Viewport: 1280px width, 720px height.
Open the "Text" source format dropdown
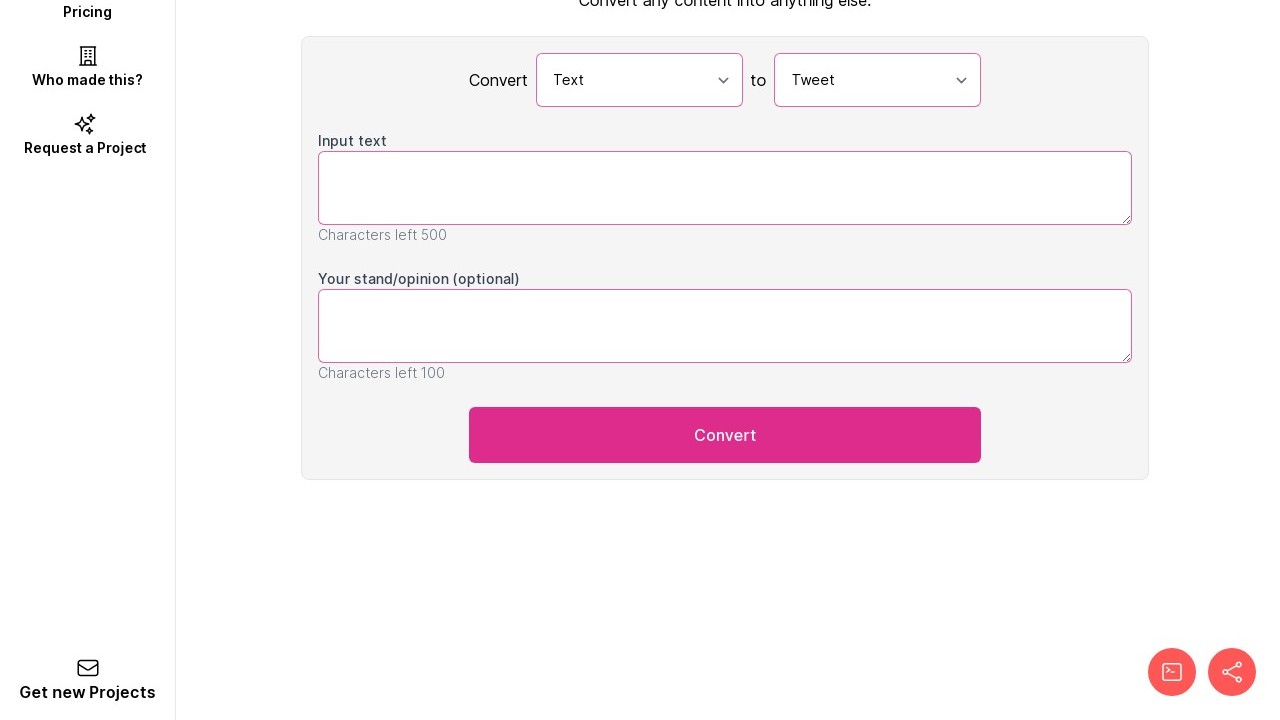628,80
